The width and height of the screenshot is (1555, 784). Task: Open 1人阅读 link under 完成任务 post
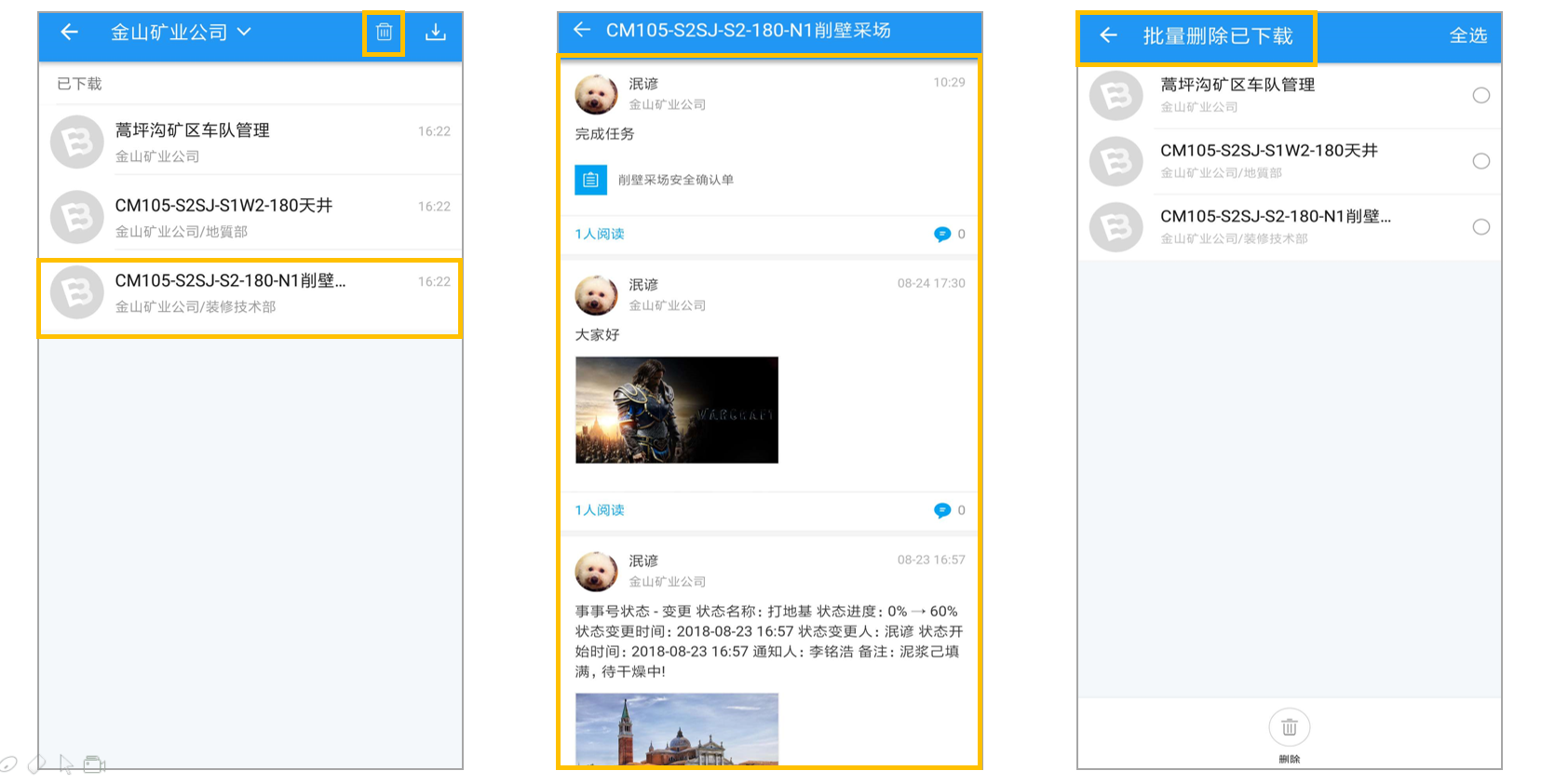tap(600, 234)
